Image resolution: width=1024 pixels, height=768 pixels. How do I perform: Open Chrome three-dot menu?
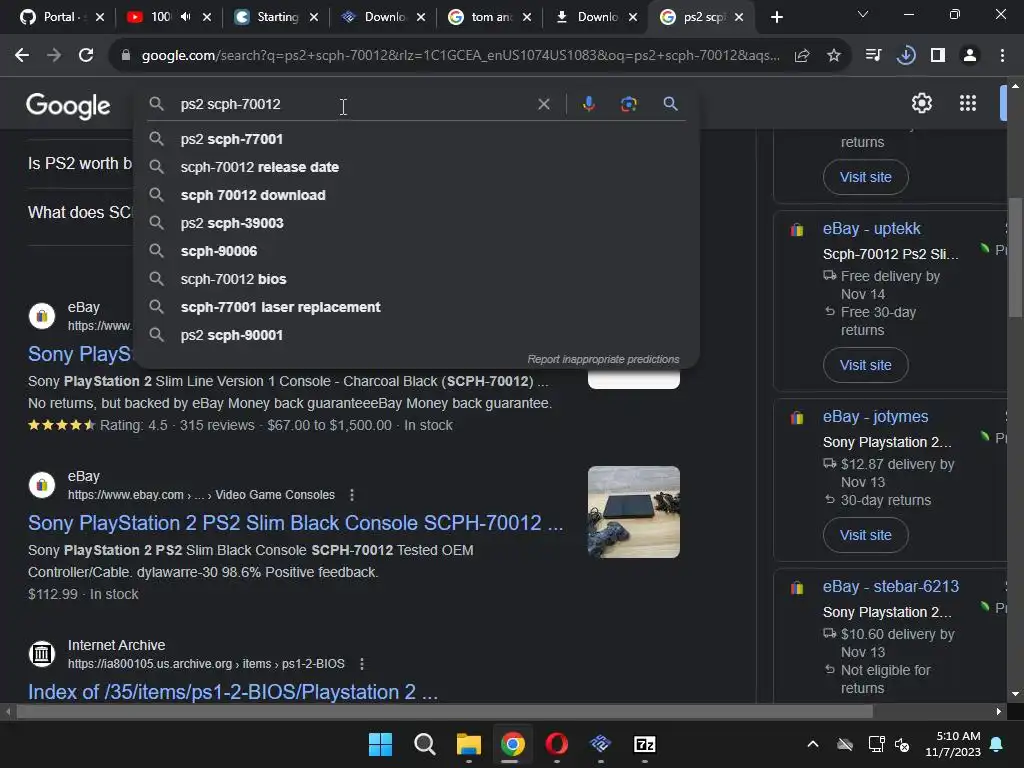point(1002,56)
